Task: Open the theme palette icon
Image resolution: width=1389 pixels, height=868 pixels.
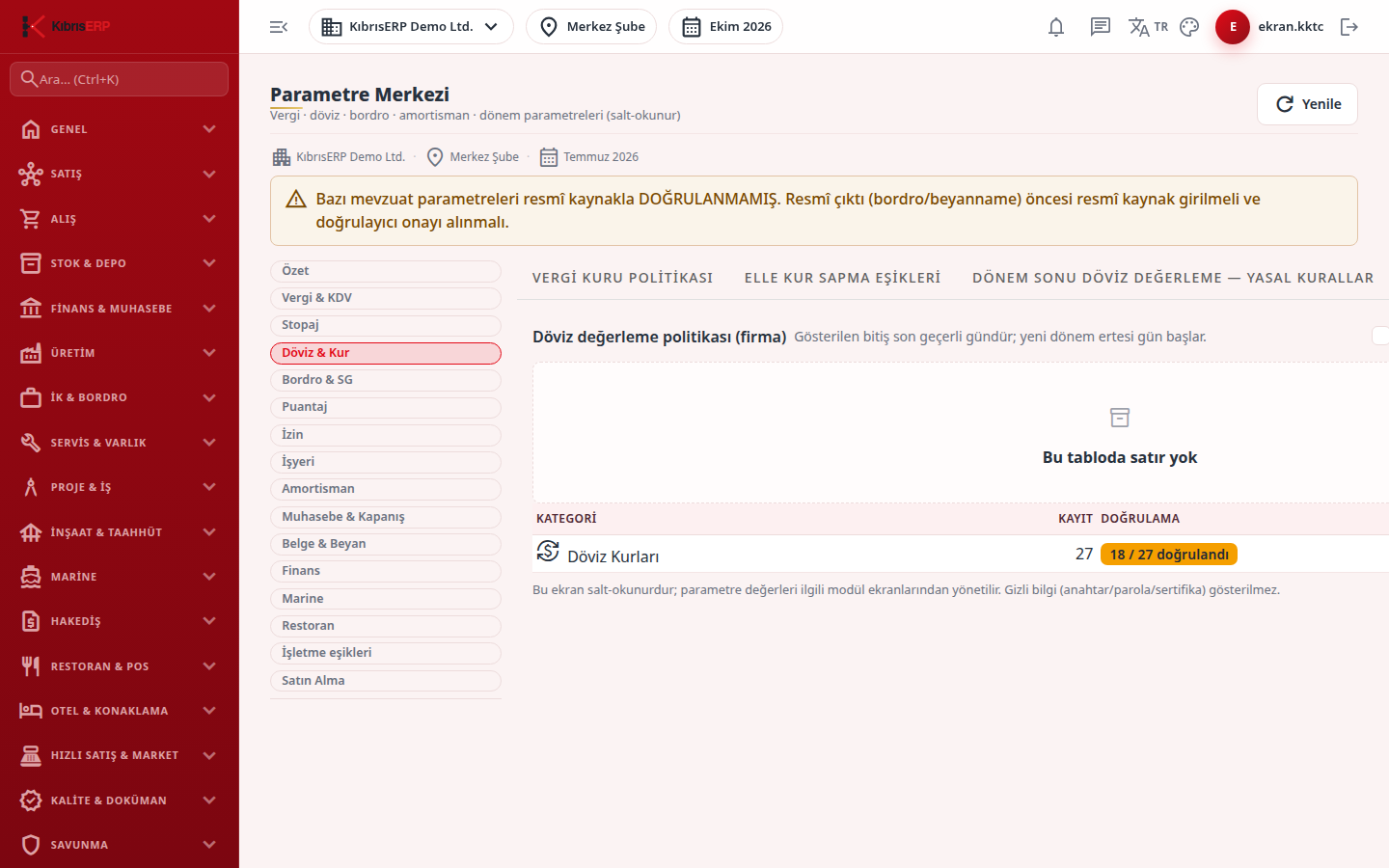Action: click(1189, 27)
